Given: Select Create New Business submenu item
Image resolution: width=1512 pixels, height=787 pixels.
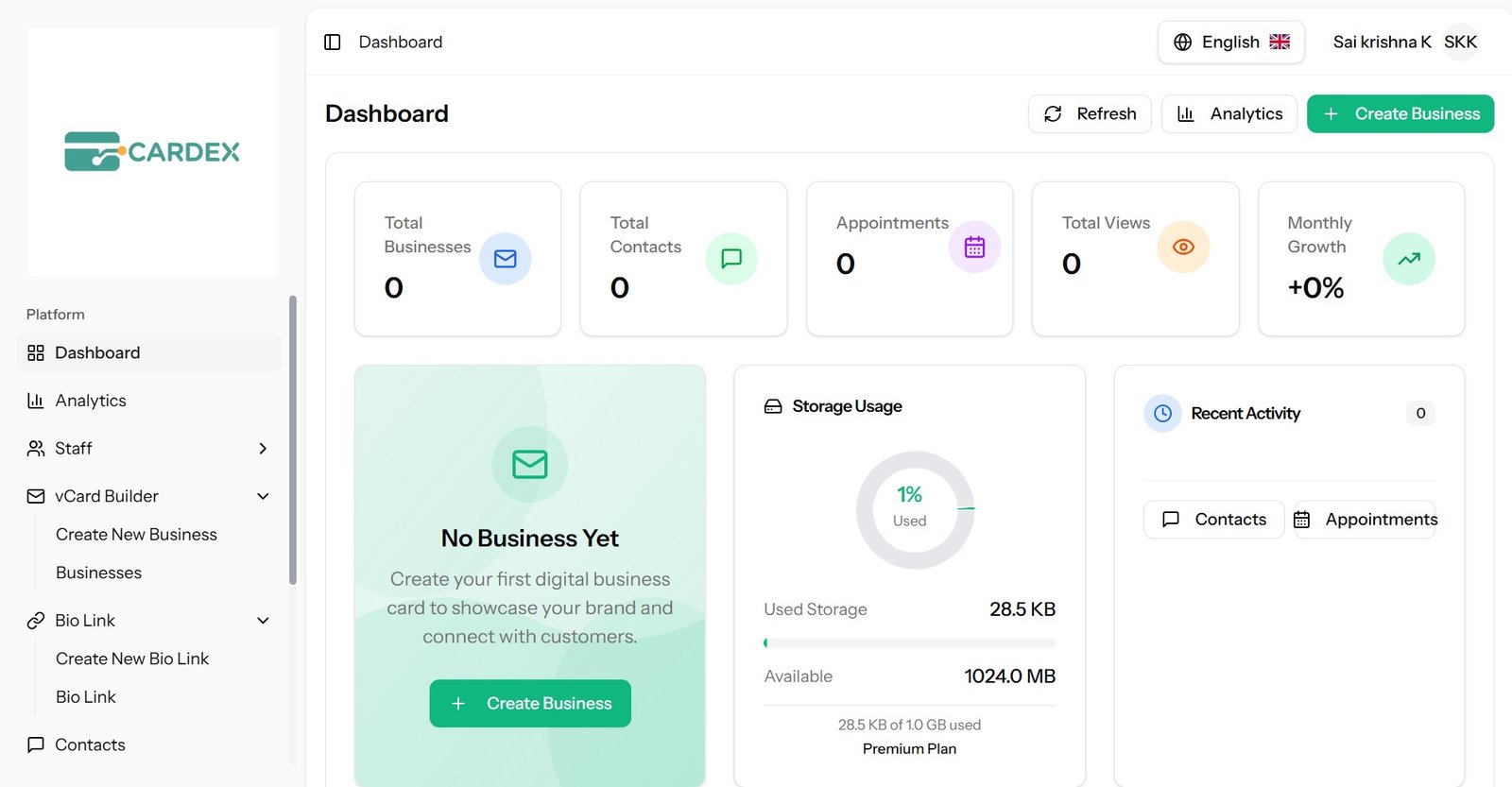Looking at the screenshot, I should (x=136, y=534).
